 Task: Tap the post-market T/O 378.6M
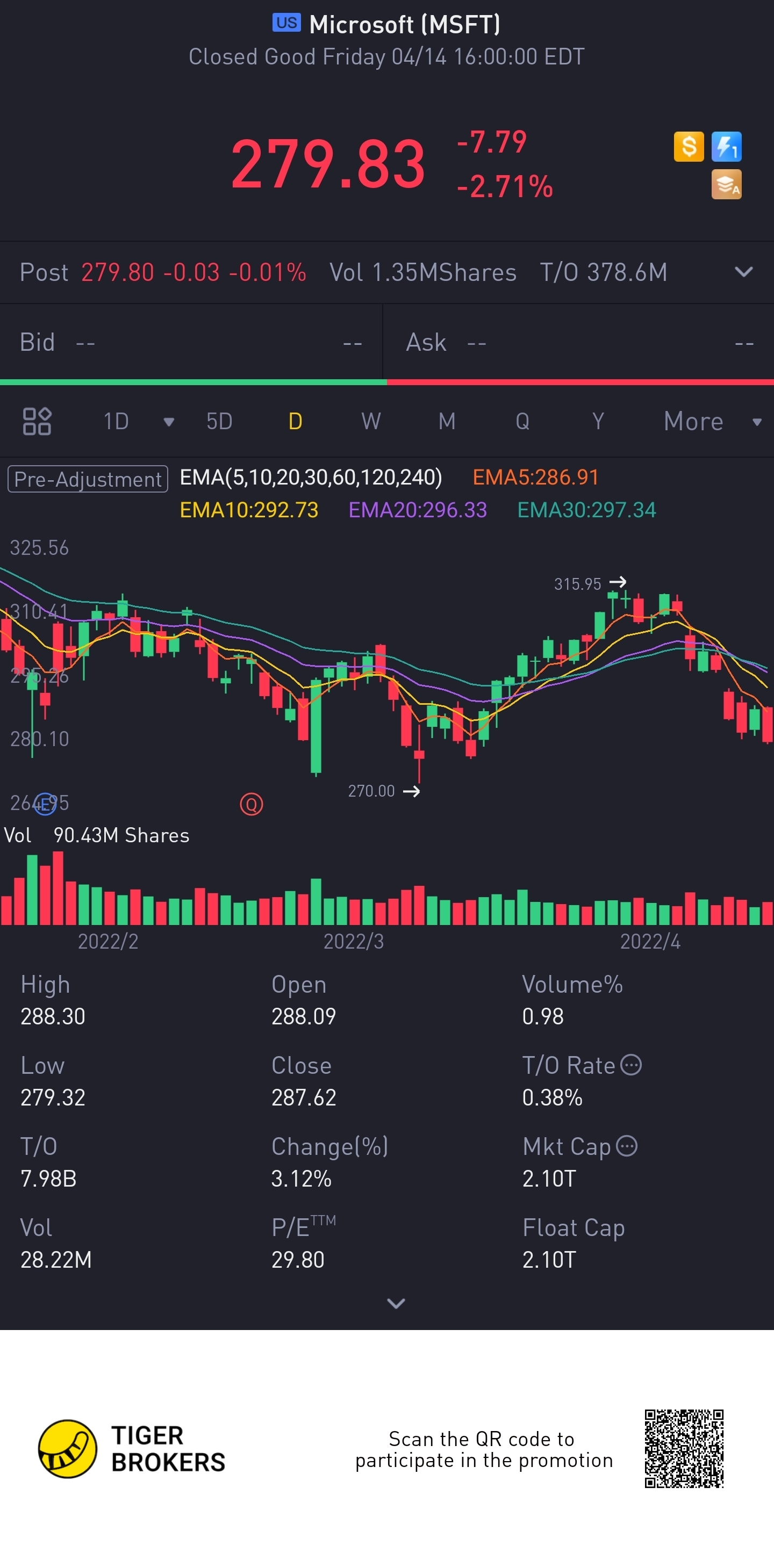(604, 272)
